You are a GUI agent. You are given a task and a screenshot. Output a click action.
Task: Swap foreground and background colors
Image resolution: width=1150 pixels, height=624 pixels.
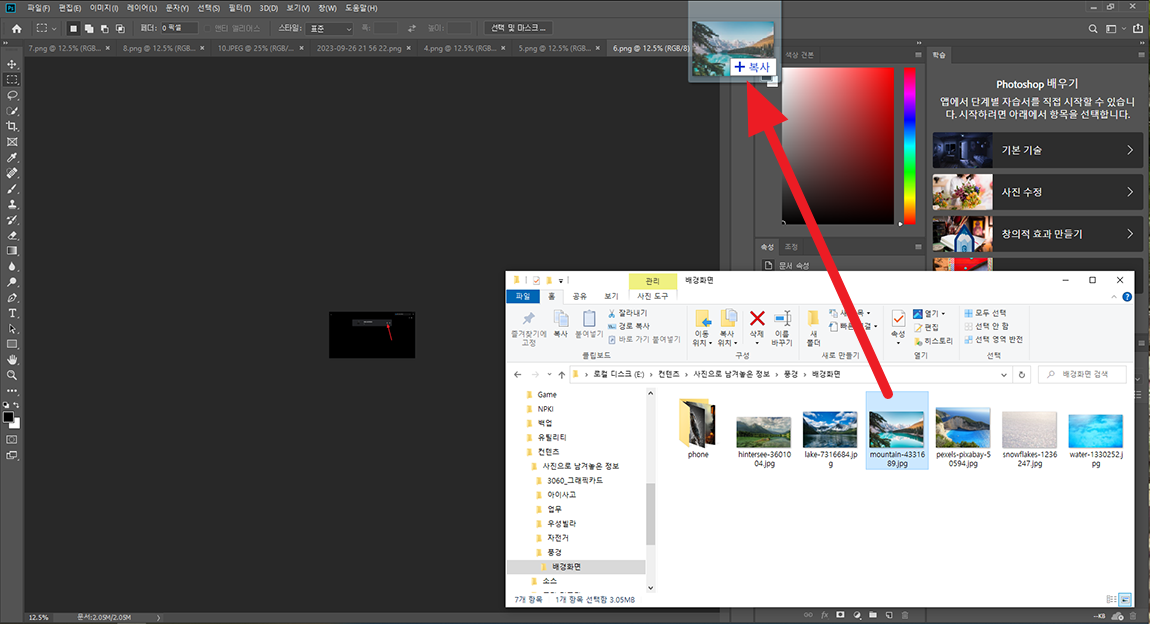coord(16,405)
